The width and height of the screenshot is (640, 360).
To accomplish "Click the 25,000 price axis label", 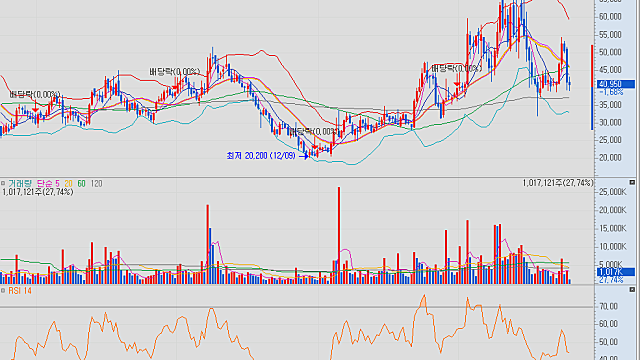I will pyautogui.click(x=610, y=140).
